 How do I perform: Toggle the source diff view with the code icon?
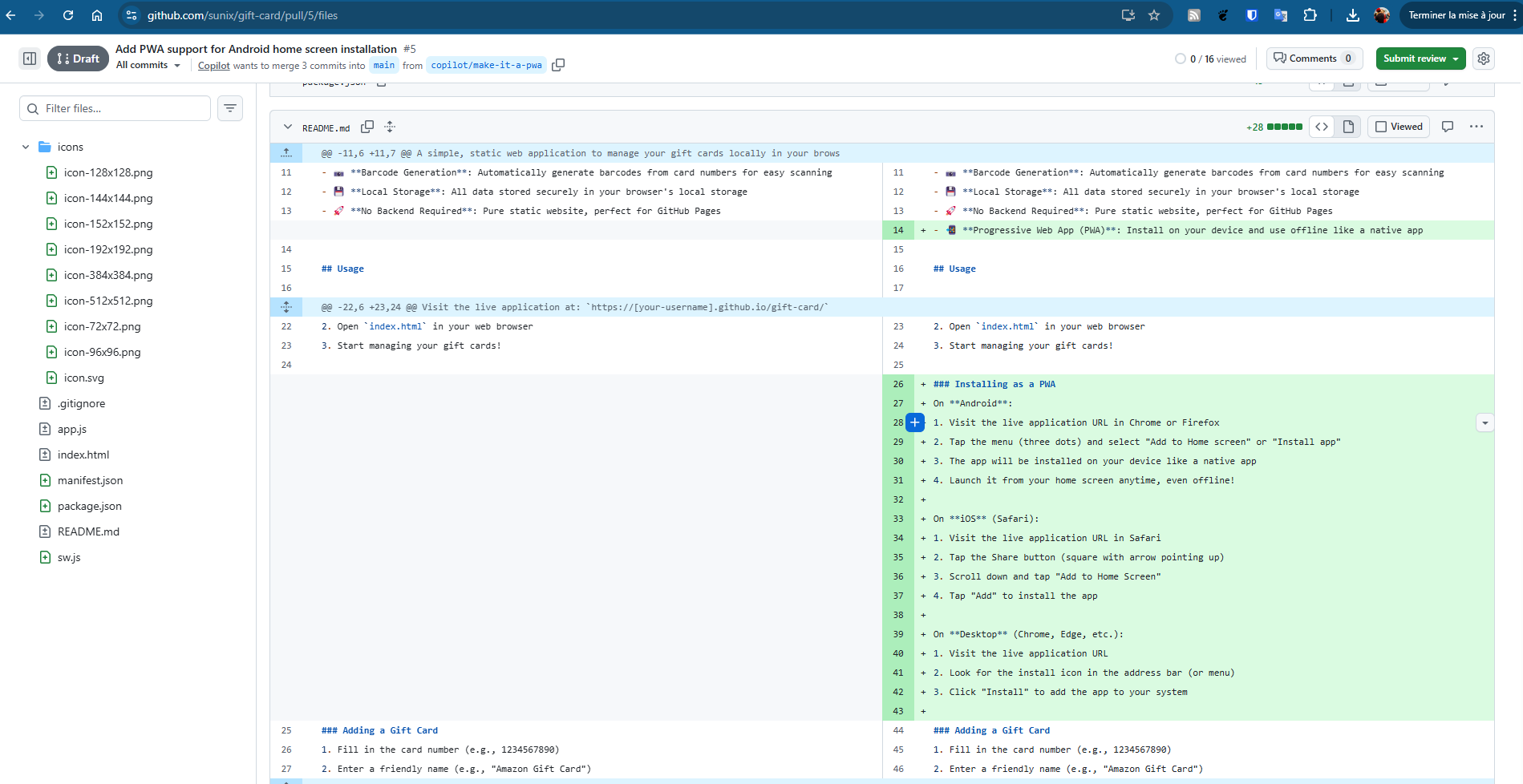click(x=1321, y=126)
